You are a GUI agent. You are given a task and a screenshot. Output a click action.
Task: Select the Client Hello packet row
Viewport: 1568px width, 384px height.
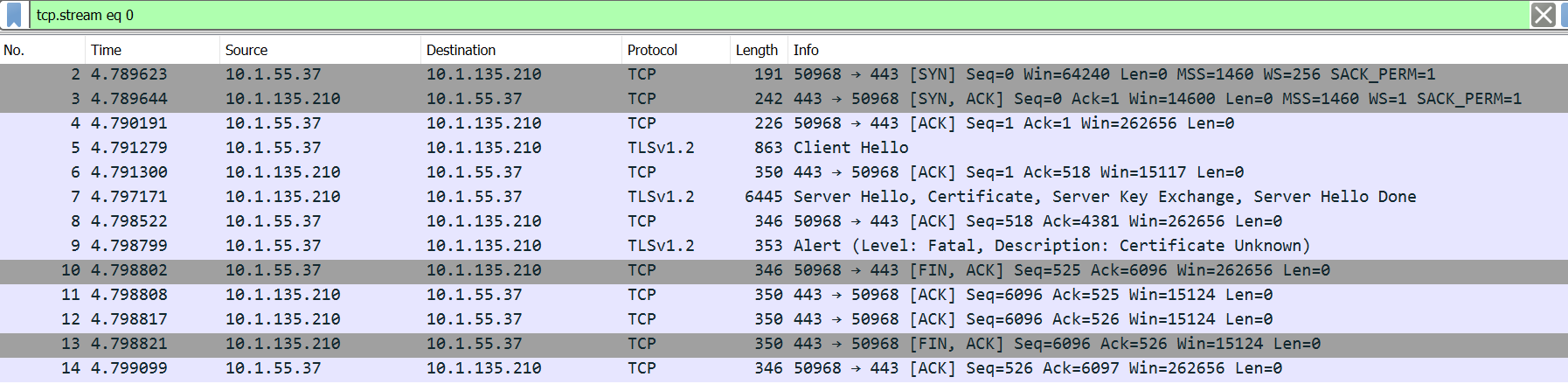pos(850,148)
